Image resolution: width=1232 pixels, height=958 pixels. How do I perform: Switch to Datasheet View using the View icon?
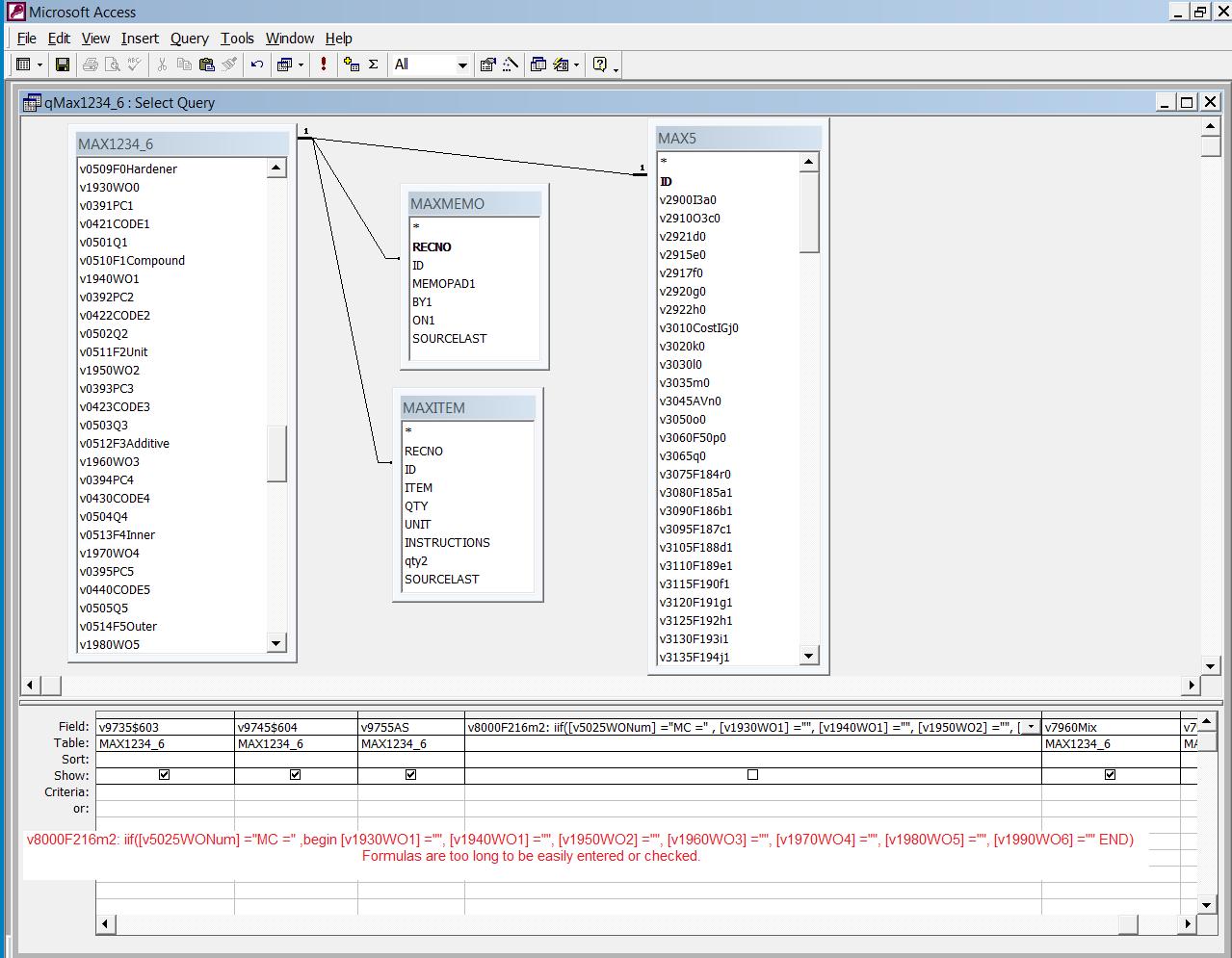pyautogui.click(x=24, y=65)
